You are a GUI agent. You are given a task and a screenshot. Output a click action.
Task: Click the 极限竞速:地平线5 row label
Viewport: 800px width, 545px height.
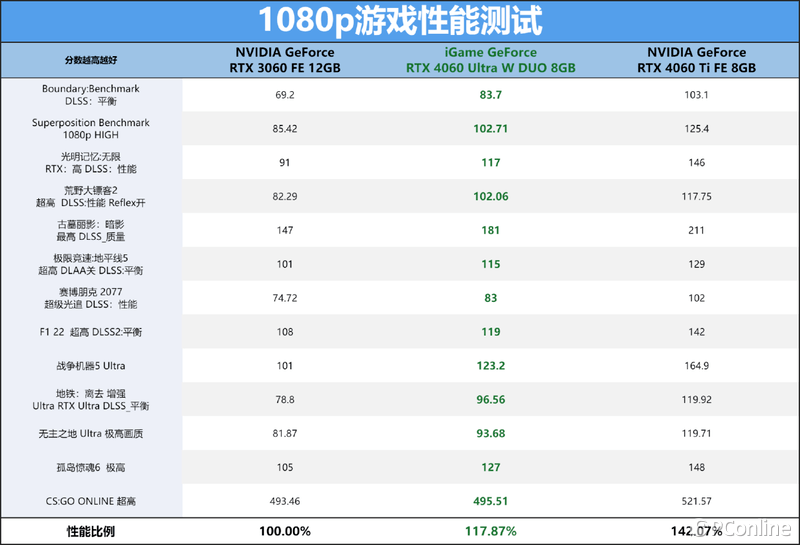91,264
